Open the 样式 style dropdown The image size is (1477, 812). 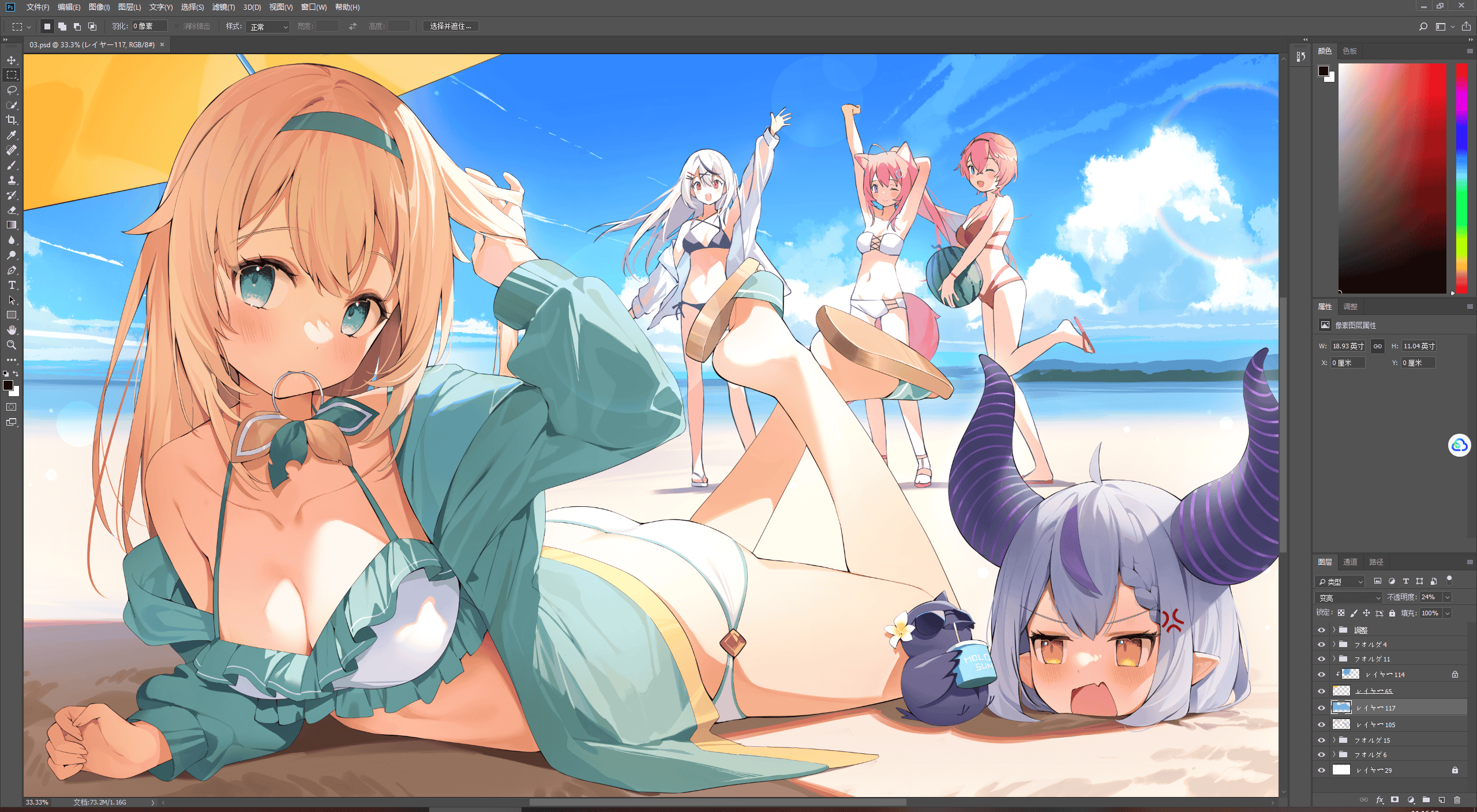[x=267, y=27]
